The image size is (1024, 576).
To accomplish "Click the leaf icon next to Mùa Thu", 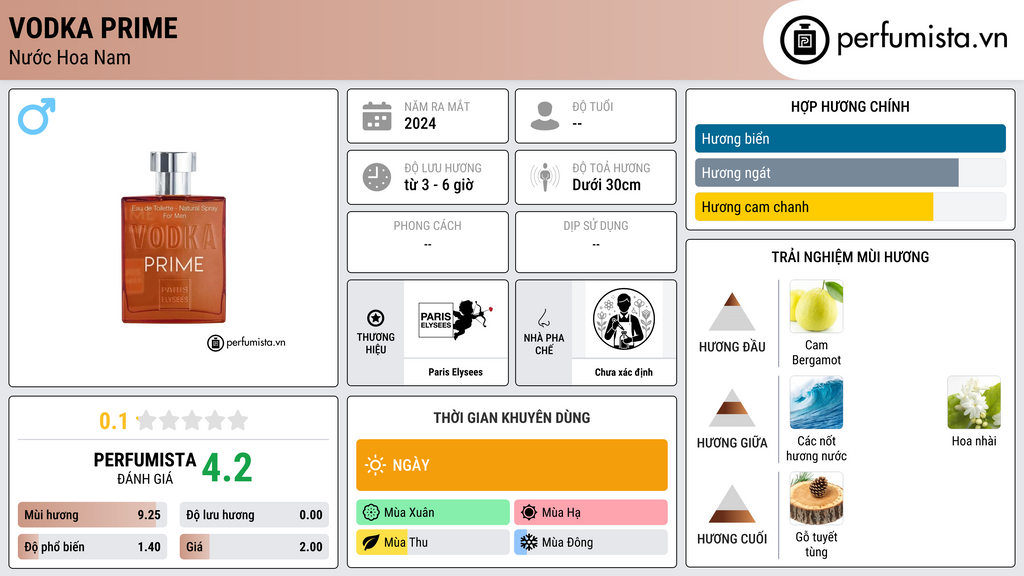I will pyautogui.click(x=371, y=542).
